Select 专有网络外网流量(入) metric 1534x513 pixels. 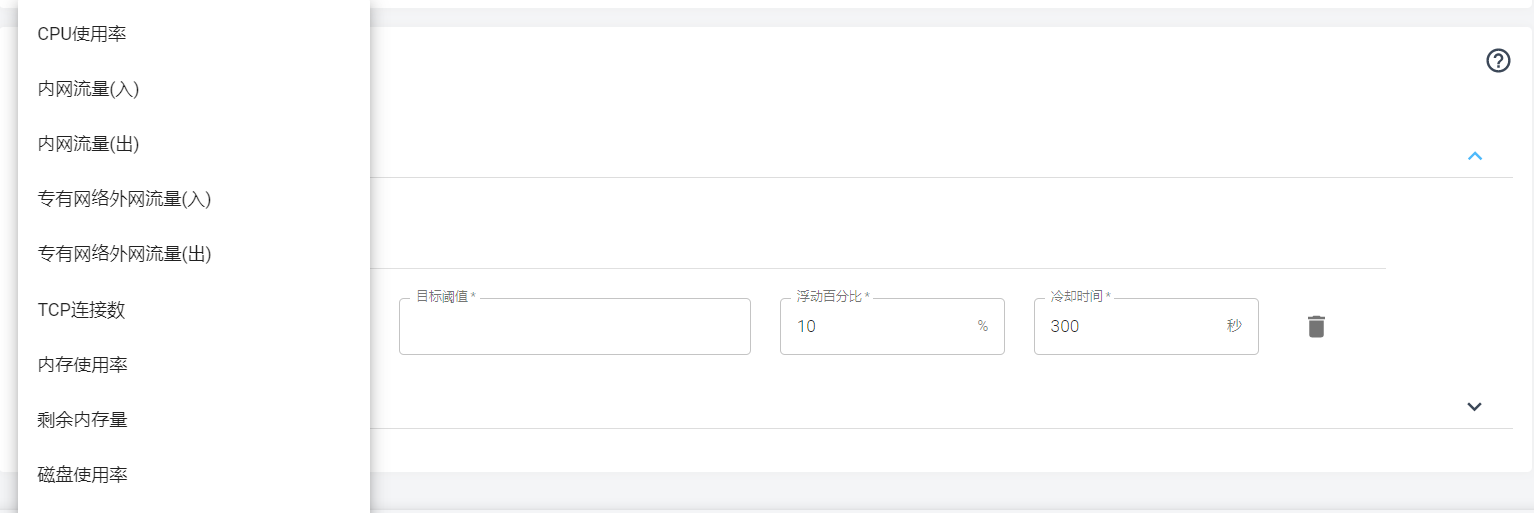[x=194, y=199]
